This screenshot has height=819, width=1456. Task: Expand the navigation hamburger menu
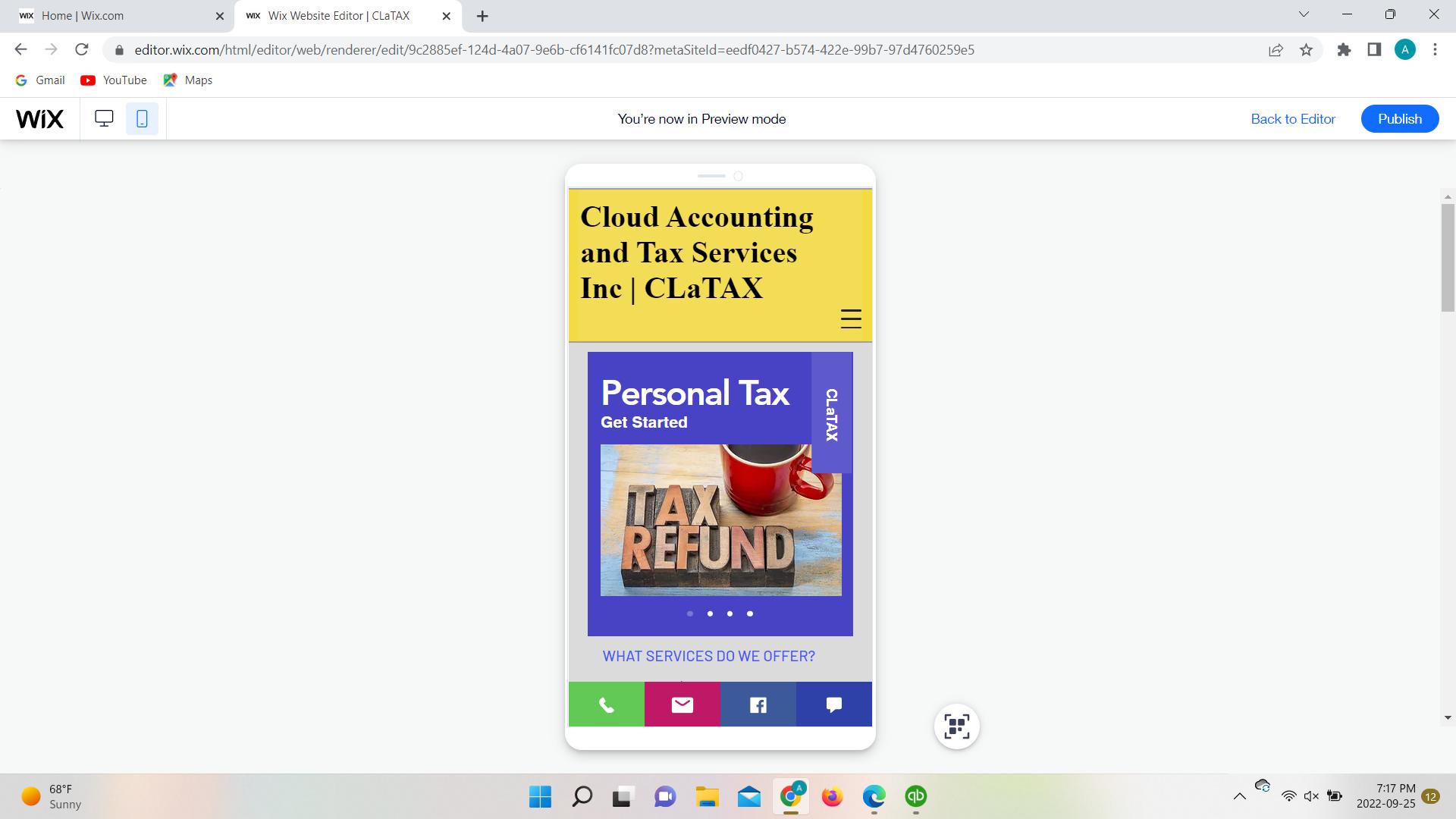[851, 319]
